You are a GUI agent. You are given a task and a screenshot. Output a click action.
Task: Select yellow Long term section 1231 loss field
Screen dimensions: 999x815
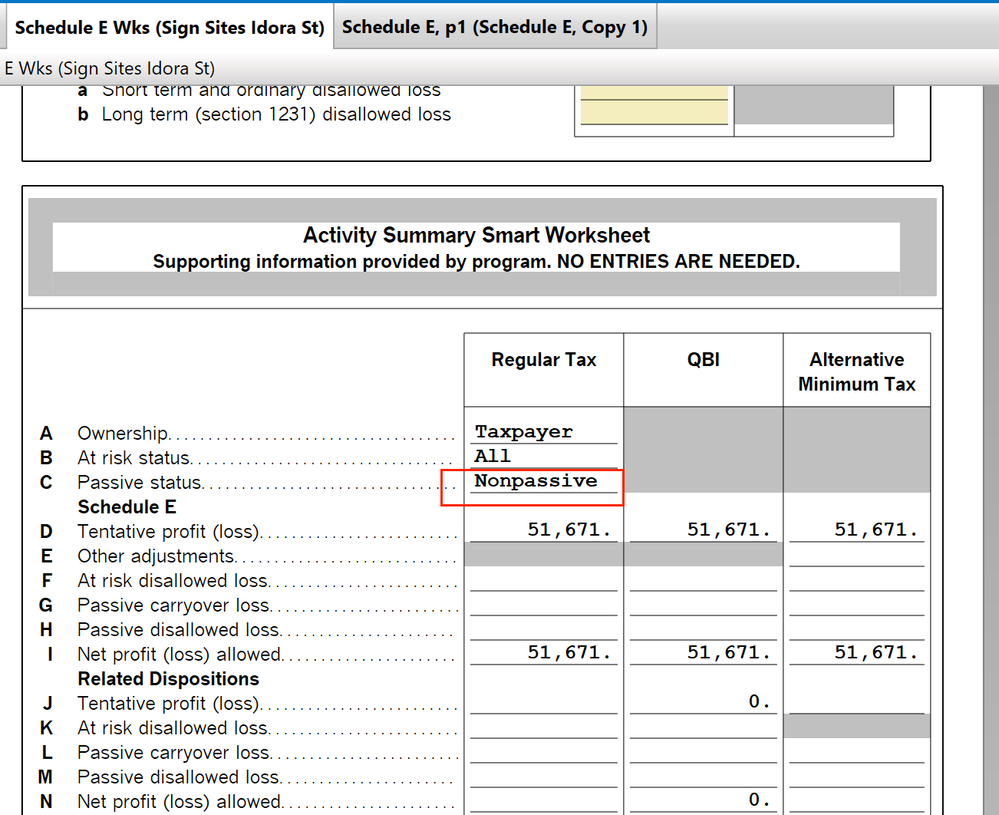pyautogui.click(x=654, y=113)
